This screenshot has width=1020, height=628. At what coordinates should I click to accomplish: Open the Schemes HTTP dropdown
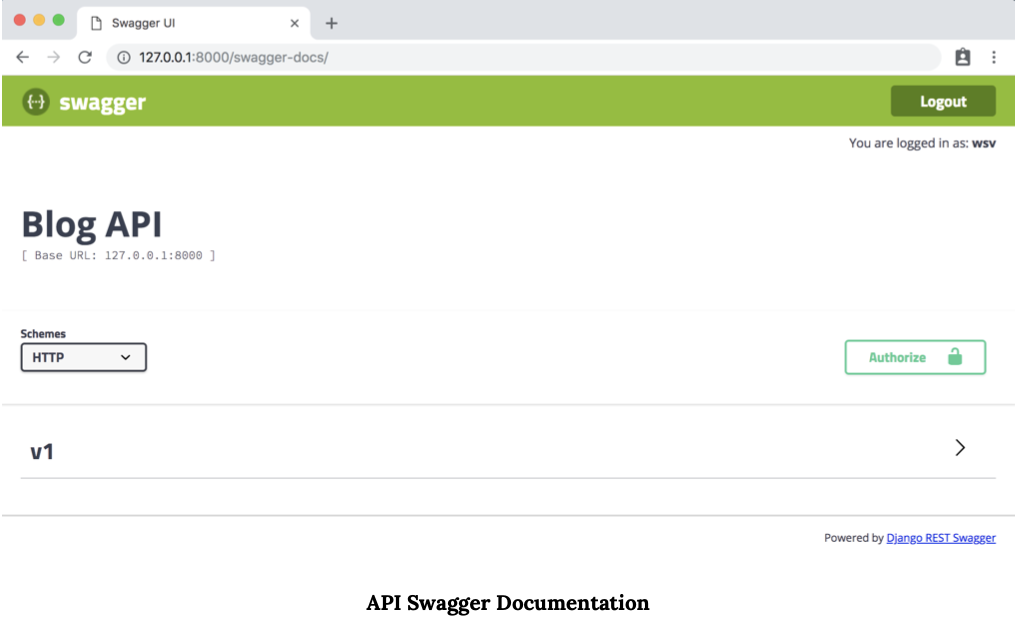pos(83,357)
